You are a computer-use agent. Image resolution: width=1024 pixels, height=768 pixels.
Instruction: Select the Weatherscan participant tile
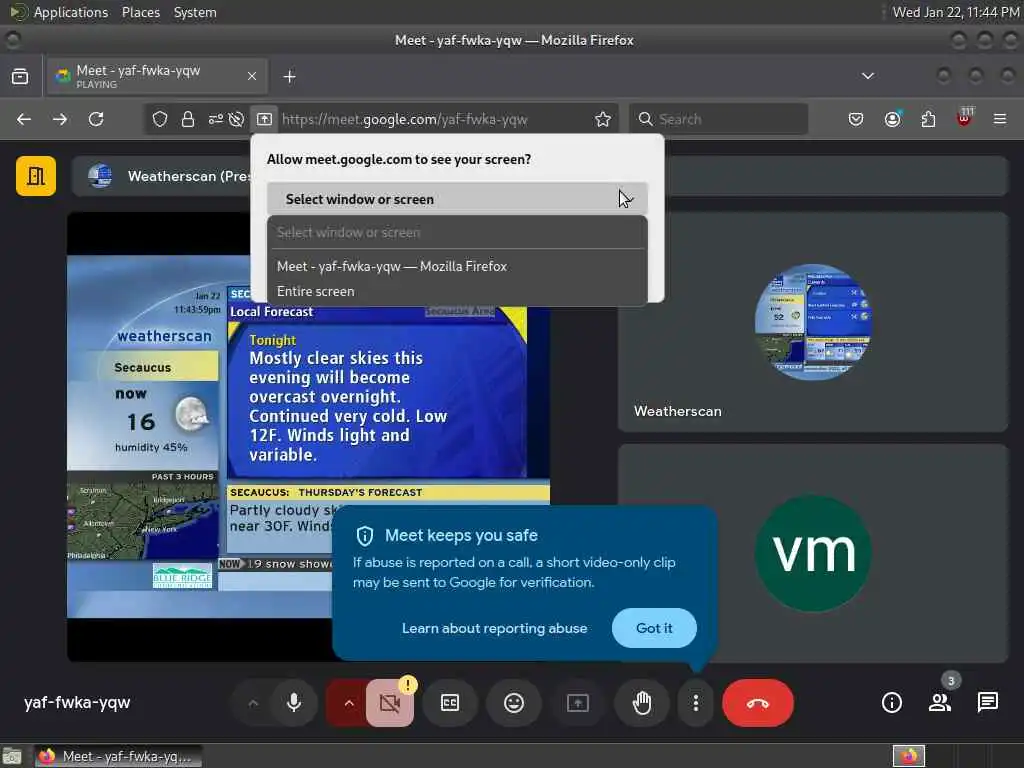[x=812, y=321]
